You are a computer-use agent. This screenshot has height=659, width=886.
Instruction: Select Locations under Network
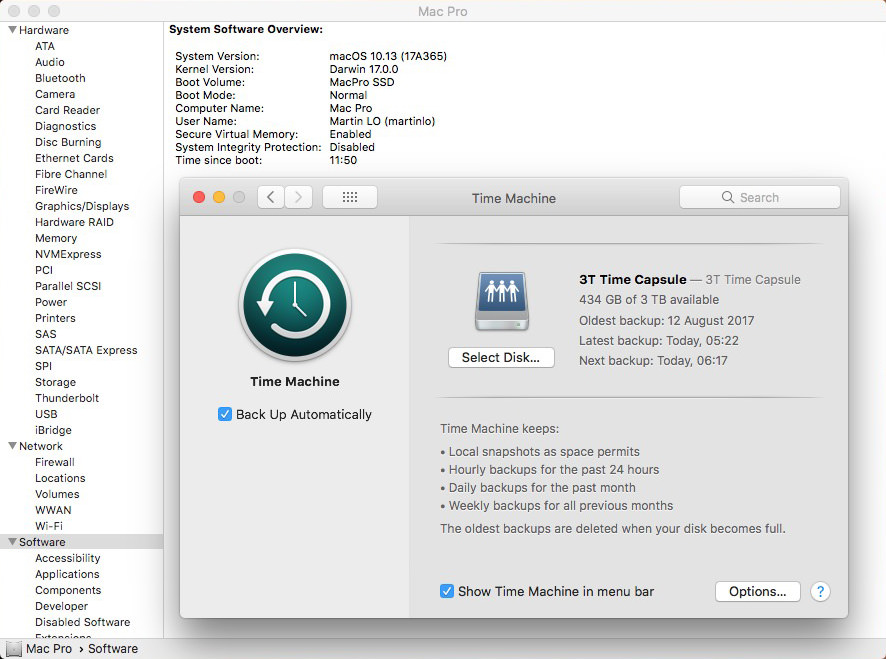tap(60, 478)
